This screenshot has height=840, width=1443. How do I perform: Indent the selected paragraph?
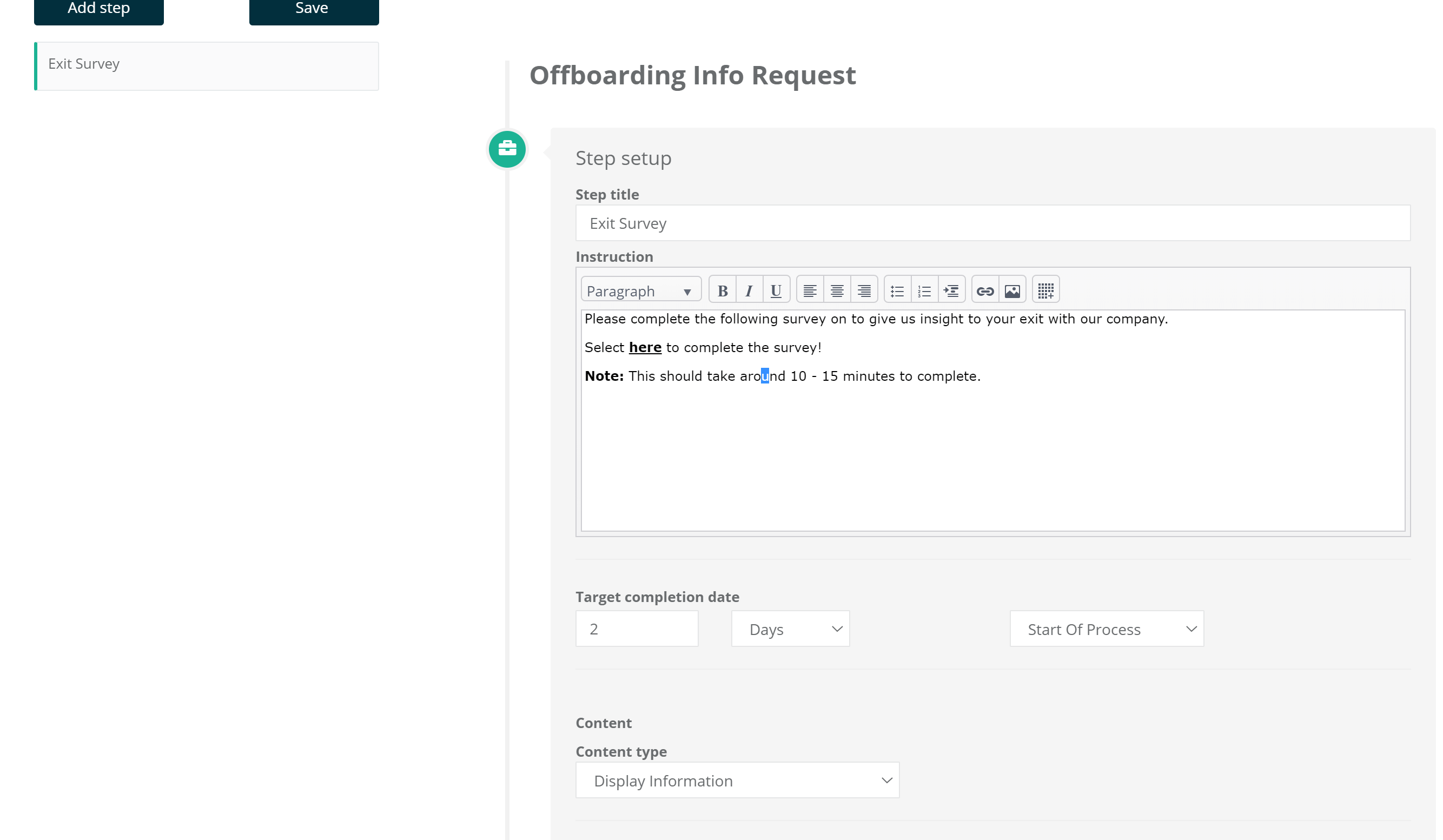[x=951, y=291]
